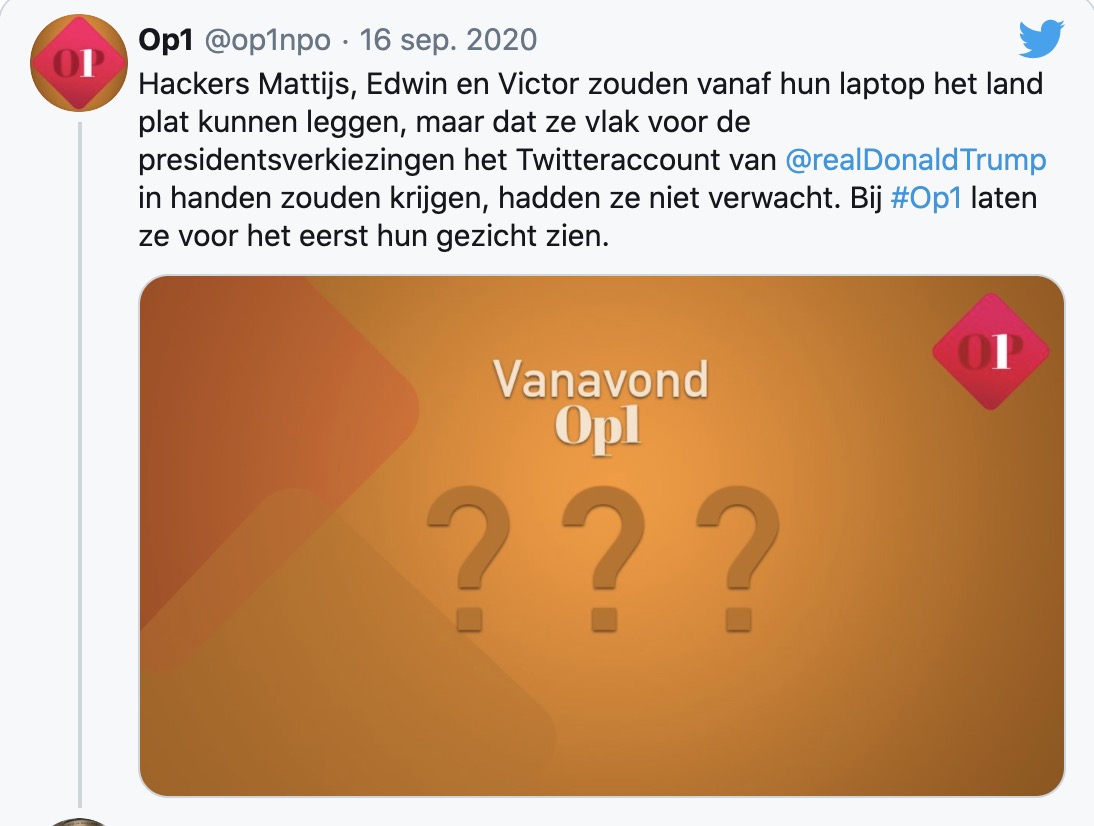Open the 16 sep. 2020 timestamp
Image resolution: width=1094 pixels, height=826 pixels.
pos(448,40)
